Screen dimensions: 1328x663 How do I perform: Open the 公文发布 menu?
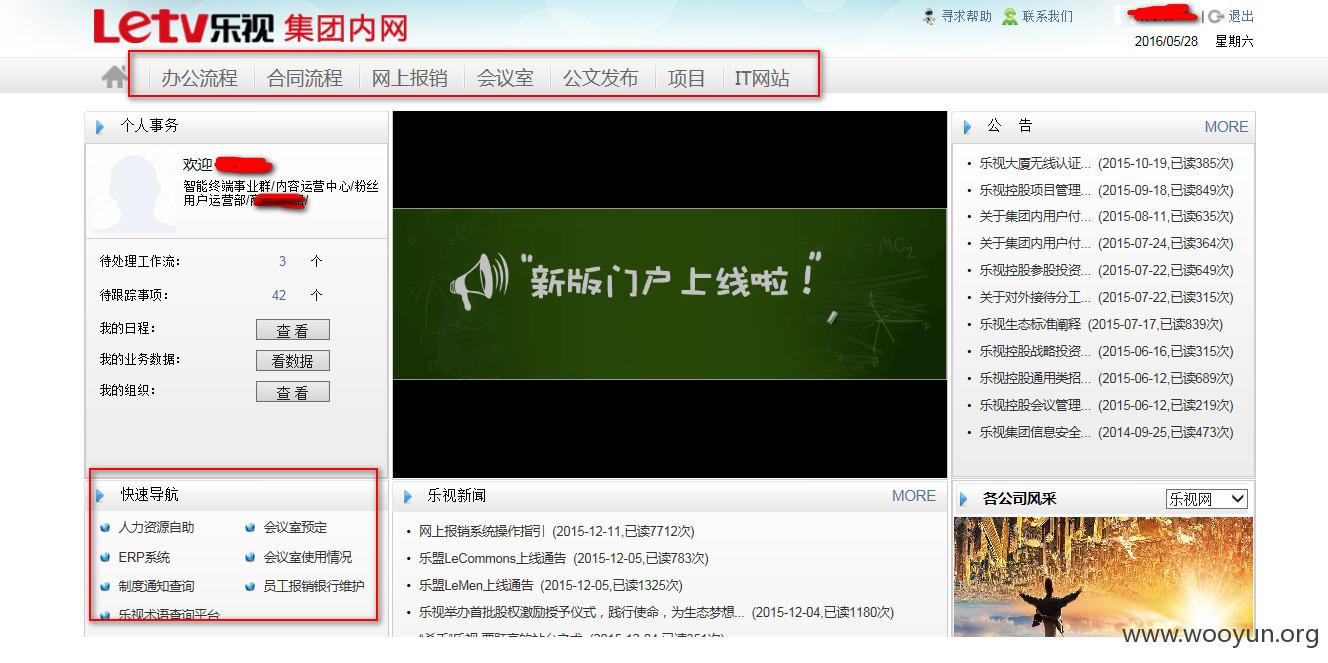click(600, 78)
